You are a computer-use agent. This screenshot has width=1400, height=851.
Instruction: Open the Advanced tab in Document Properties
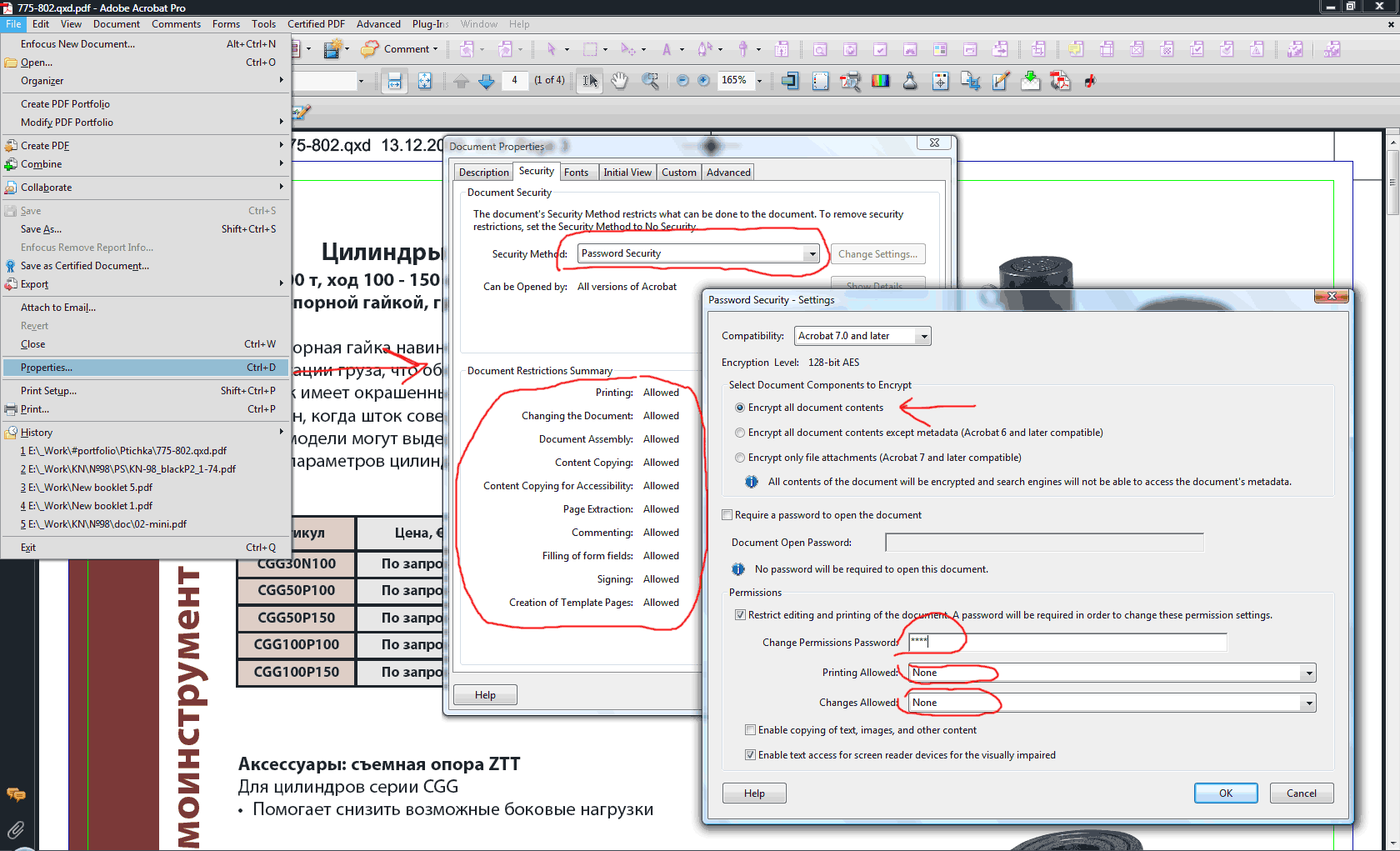[729, 173]
